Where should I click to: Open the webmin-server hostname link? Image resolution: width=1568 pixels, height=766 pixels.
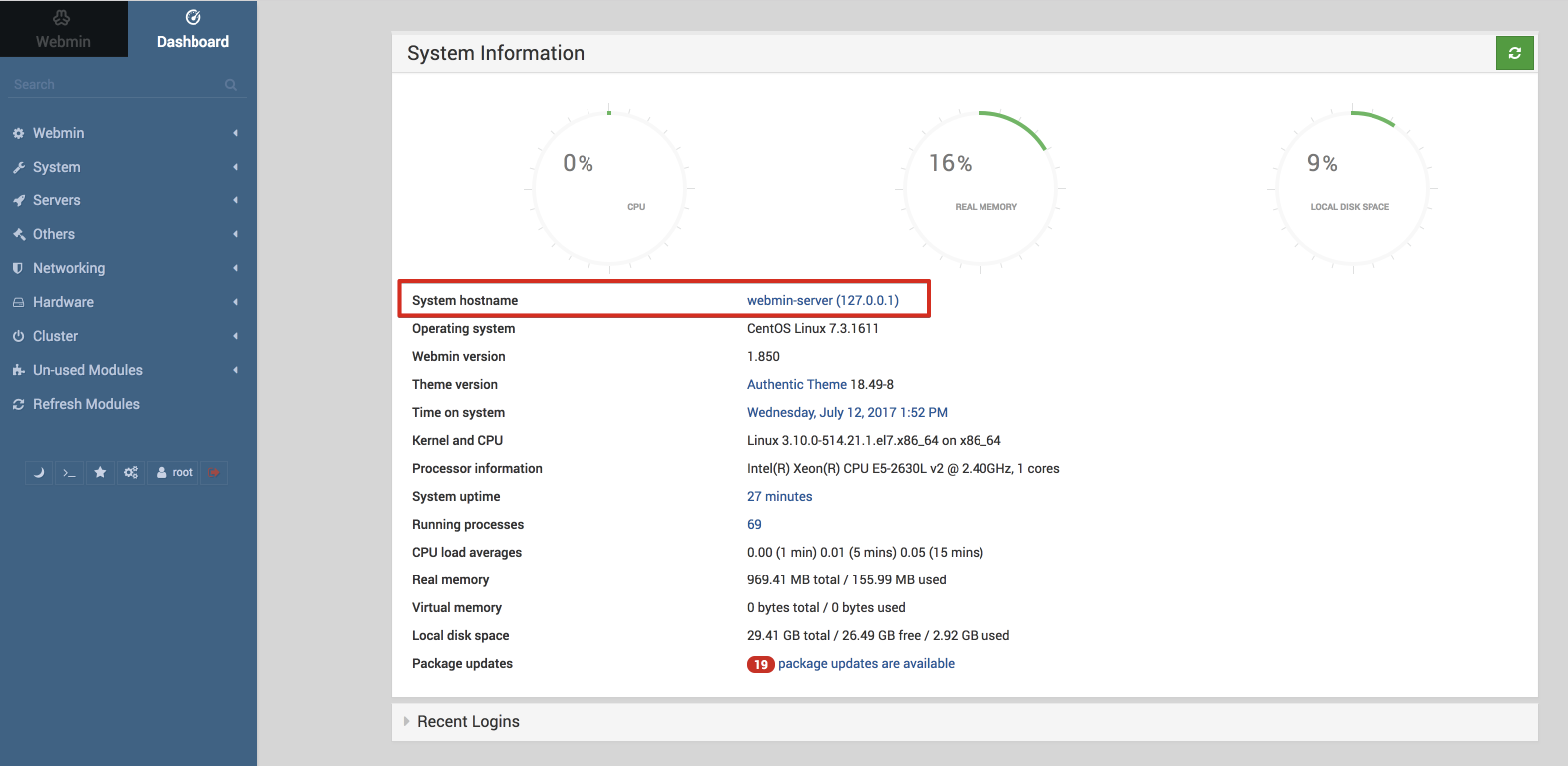point(822,300)
